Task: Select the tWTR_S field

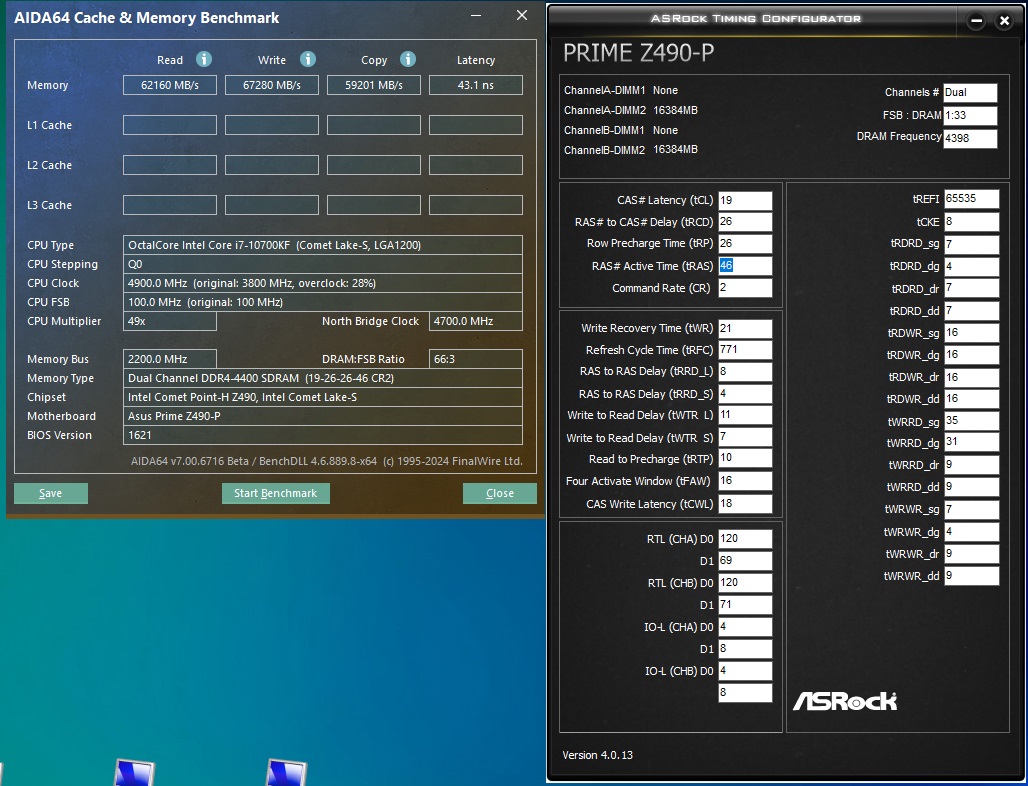Action: 745,437
